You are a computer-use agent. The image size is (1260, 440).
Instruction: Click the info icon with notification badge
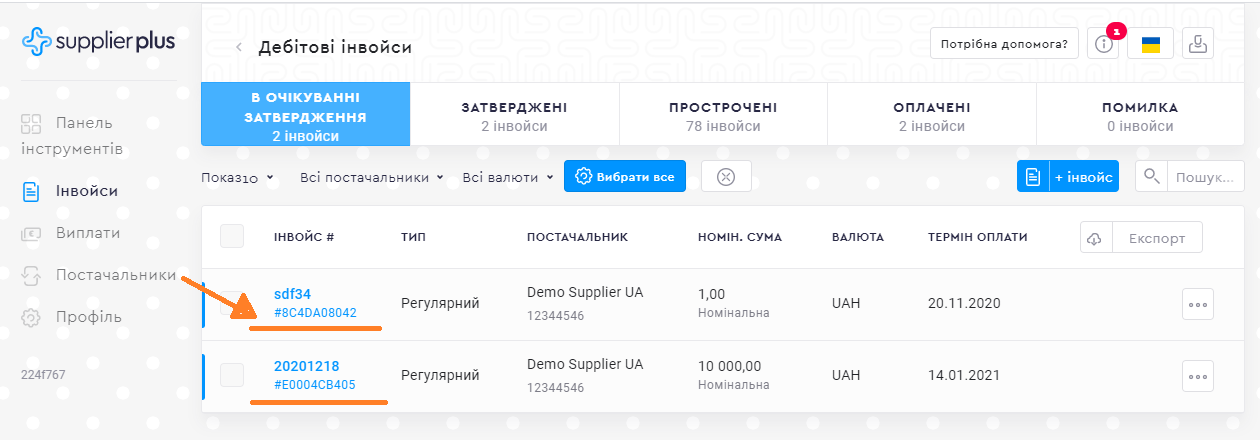tap(1103, 44)
